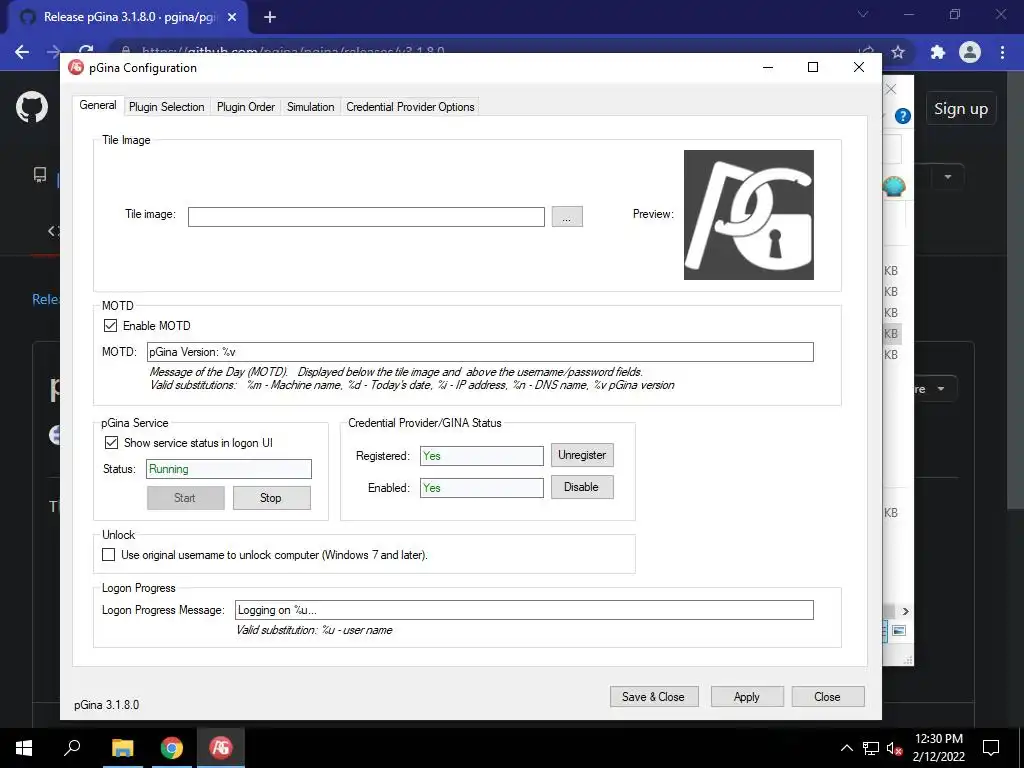Screen dimensions: 1024x768
Task: Click the pGina 3.1.8.0 version label
Action: (x=106, y=705)
